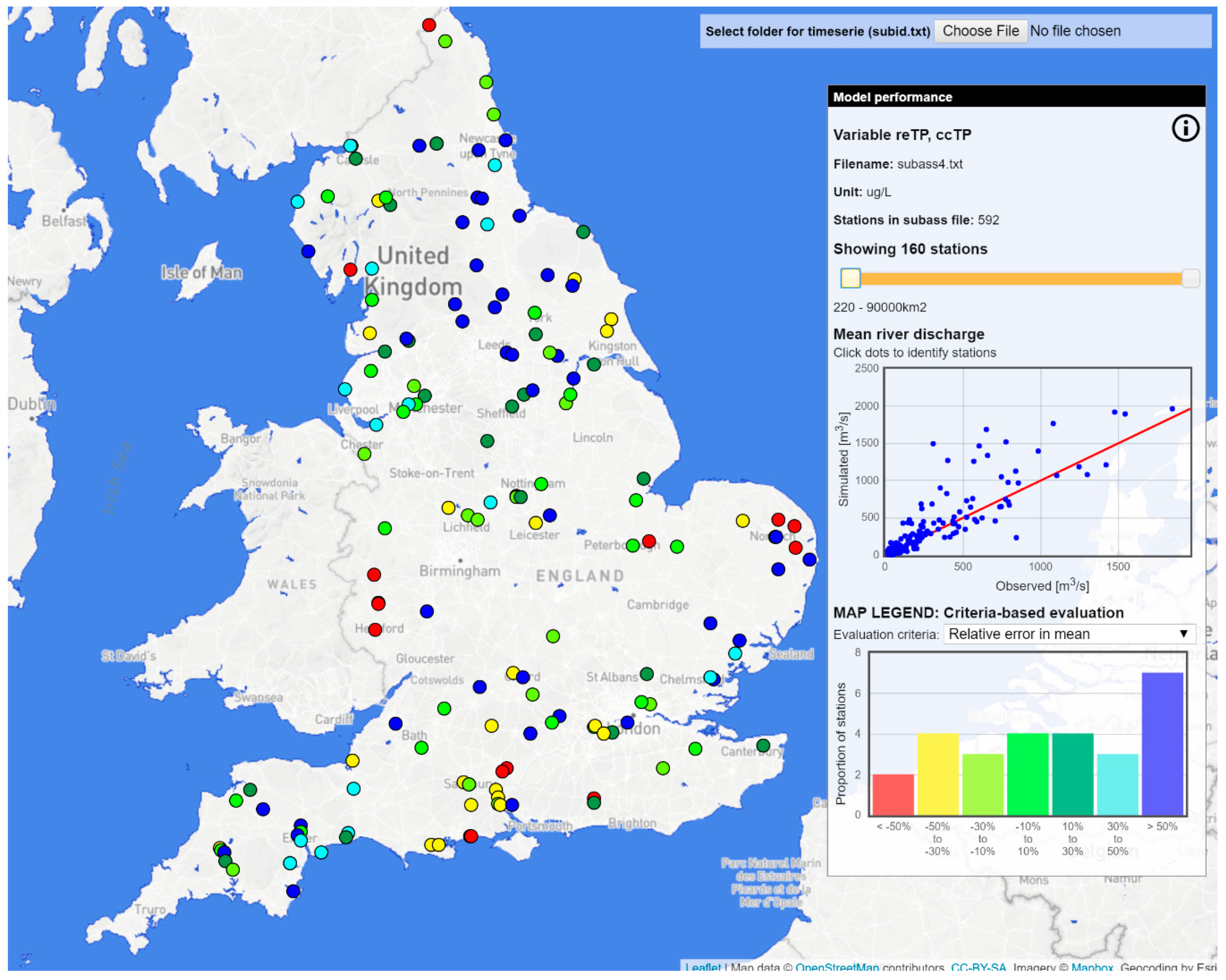
Task: Click the northernmost red station marker
Action: coord(429,24)
